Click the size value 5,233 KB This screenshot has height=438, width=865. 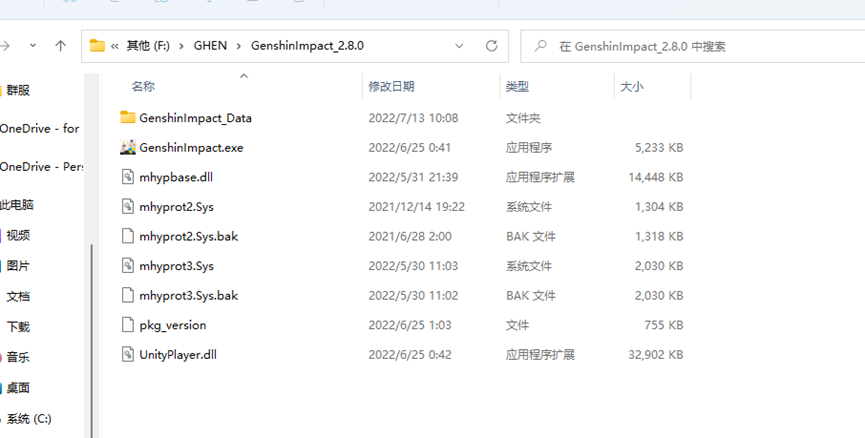pos(659,147)
